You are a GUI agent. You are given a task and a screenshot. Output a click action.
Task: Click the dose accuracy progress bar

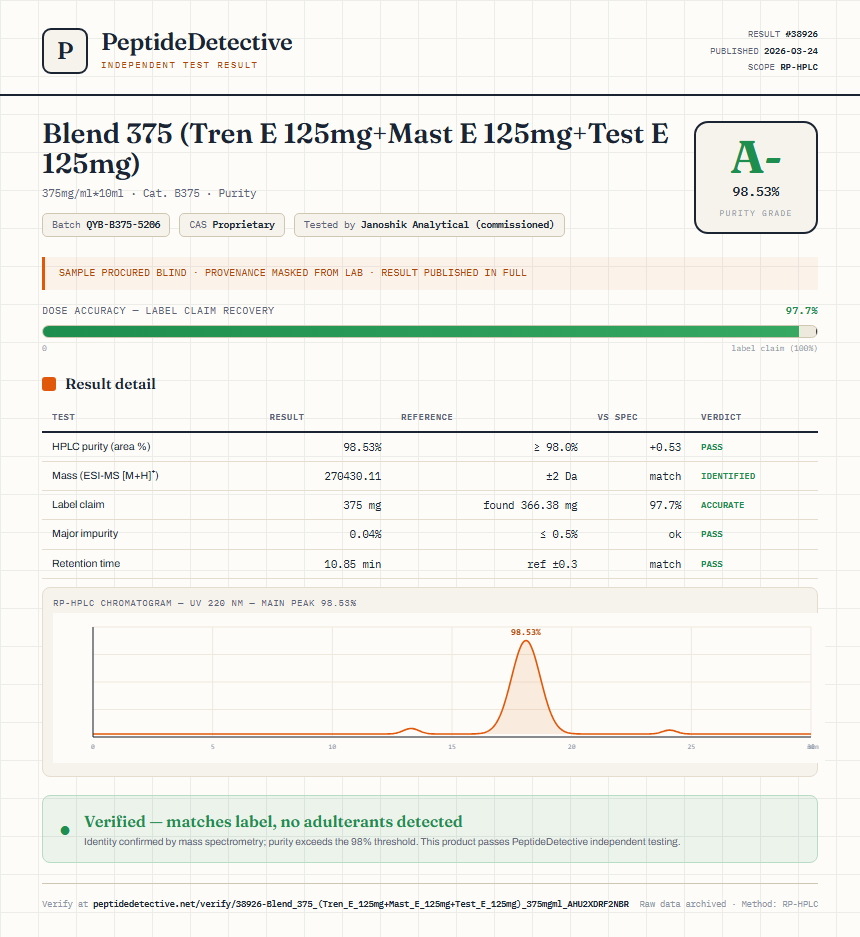tap(430, 332)
